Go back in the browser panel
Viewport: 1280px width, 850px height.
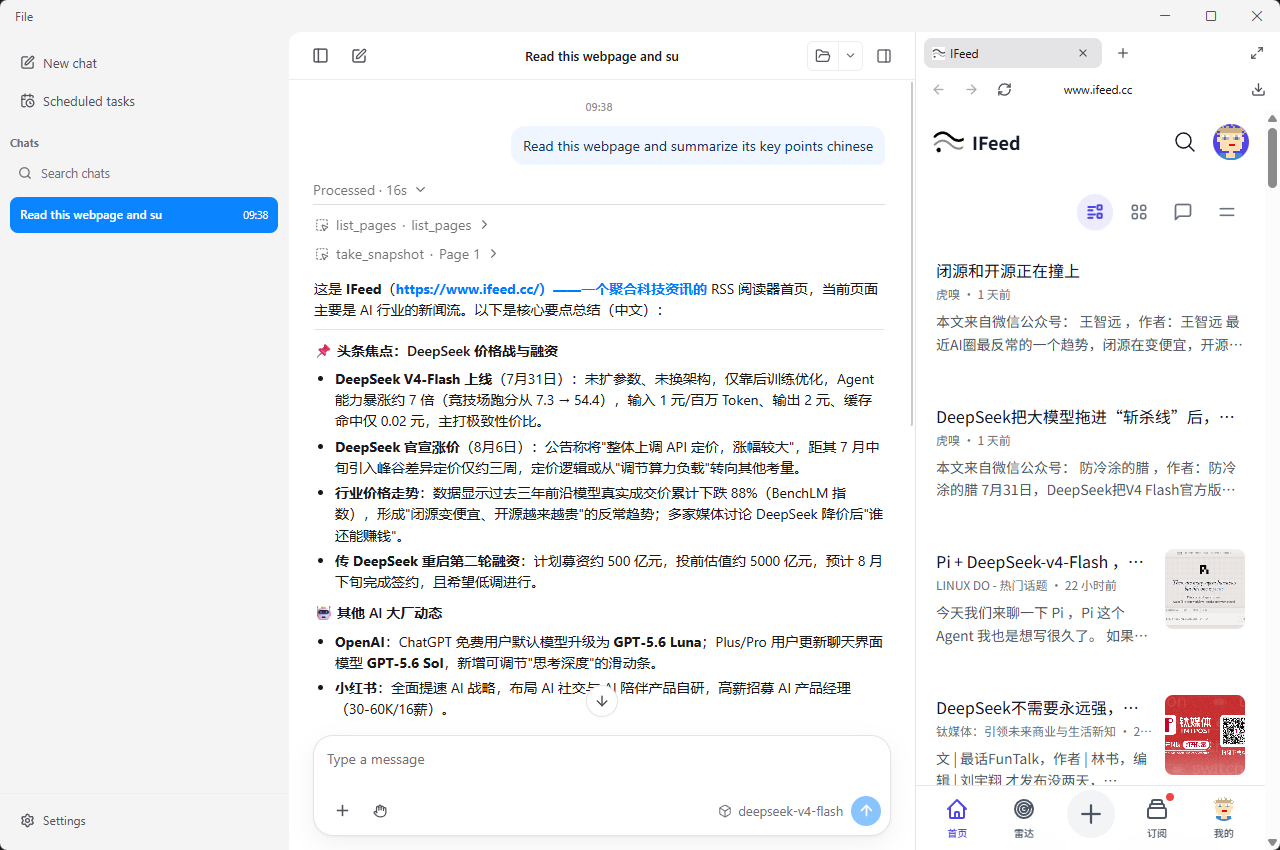938,90
